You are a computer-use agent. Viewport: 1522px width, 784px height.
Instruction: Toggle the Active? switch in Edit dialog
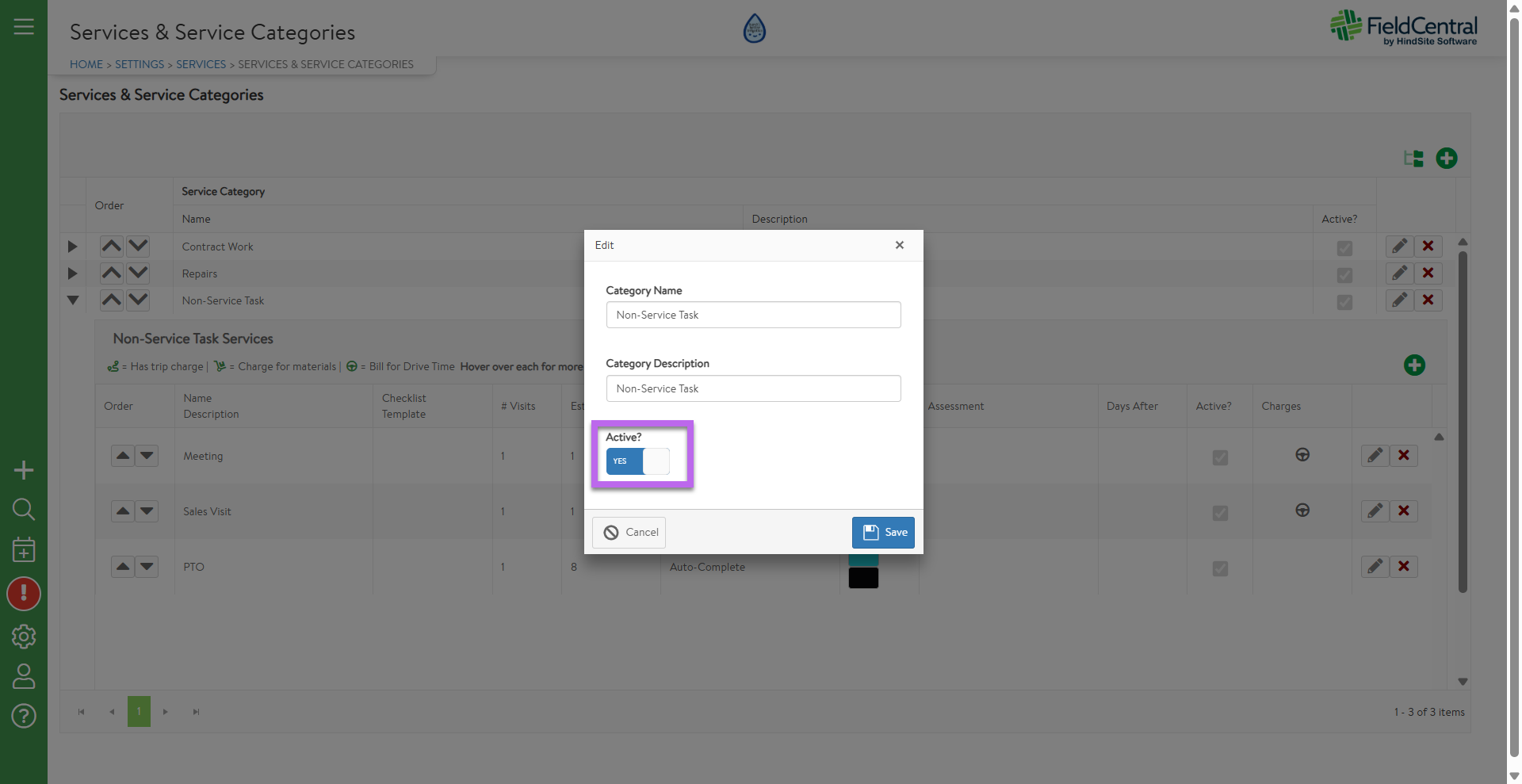pos(637,461)
